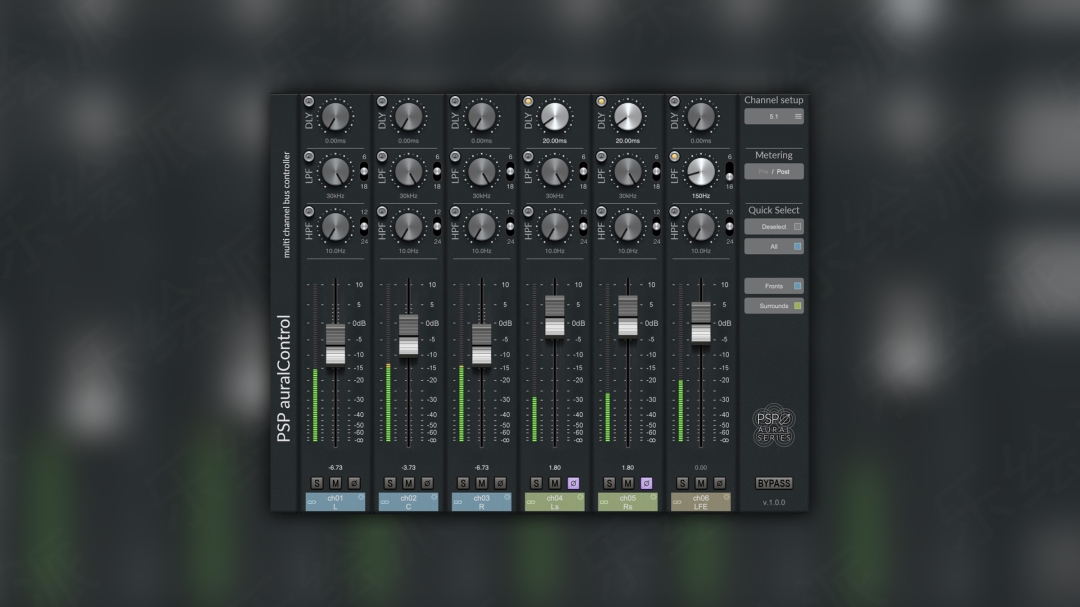Enable HPF on channel ch03
Image resolution: width=1080 pixels, height=607 pixels.
pos(455,212)
